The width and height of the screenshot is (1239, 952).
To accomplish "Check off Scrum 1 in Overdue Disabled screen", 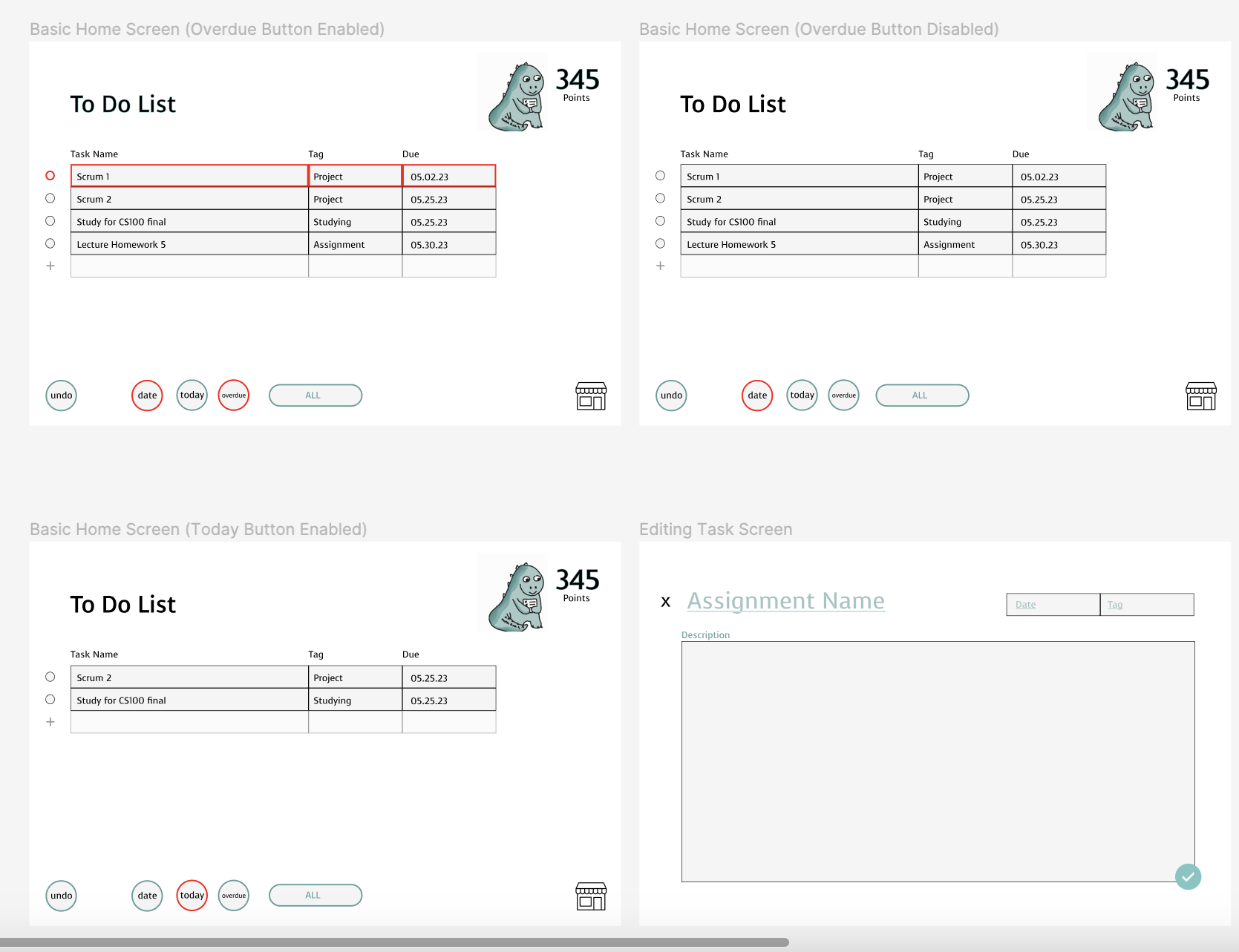I will point(660,176).
